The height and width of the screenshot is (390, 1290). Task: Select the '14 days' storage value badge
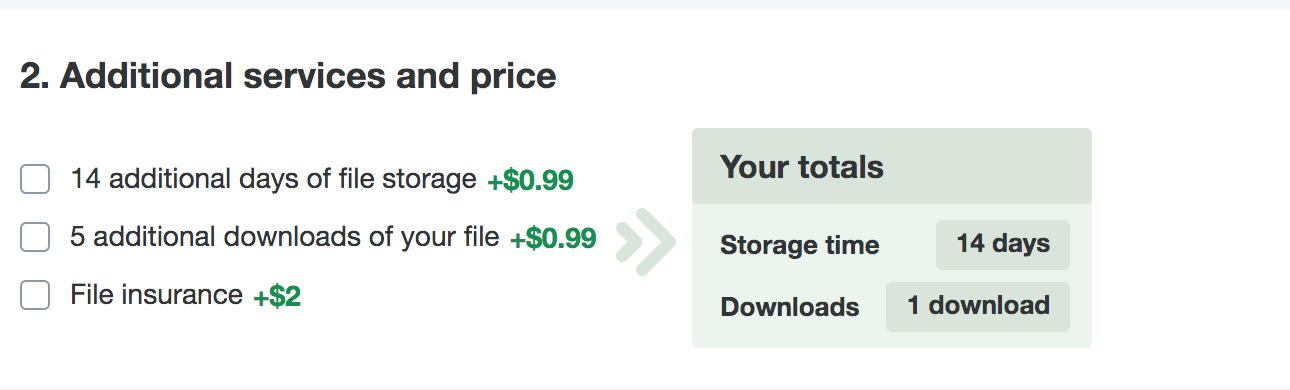tap(1003, 244)
